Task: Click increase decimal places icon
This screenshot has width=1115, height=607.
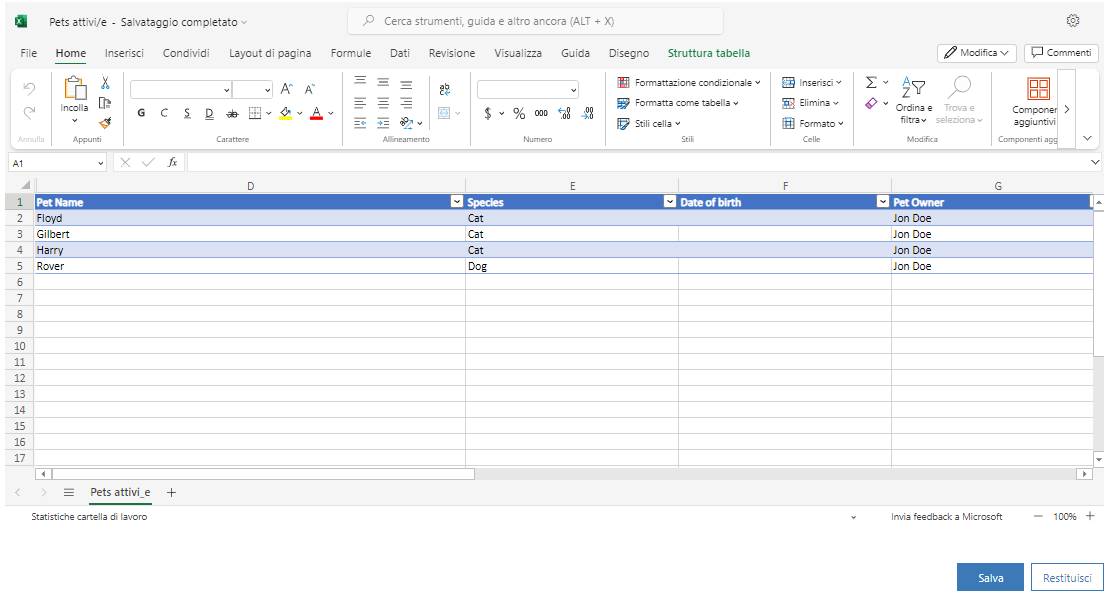Action: point(565,113)
